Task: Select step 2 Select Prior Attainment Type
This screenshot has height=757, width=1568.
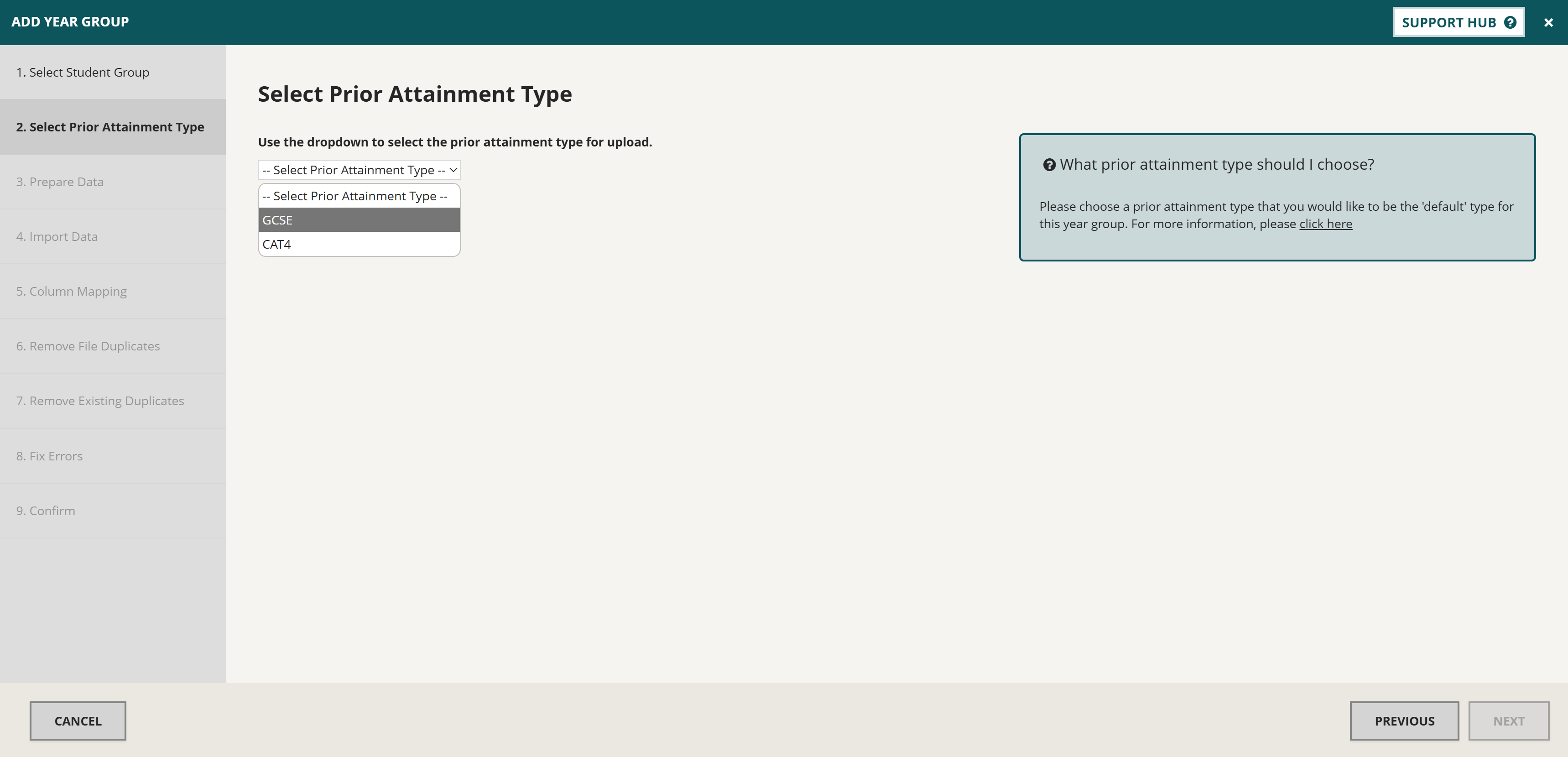Action: [x=113, y=127]
